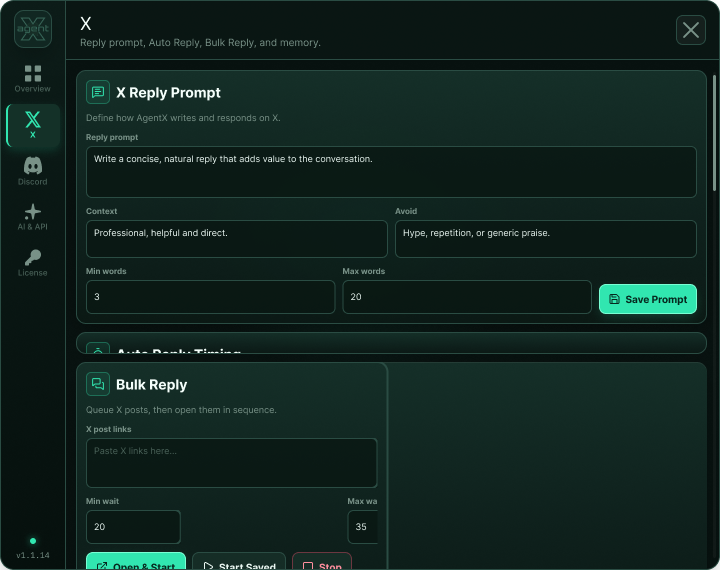This screenshot has height=570, width=720.
Task: Click 'Reply prompt, Auto Reply, Bulk Reply, and memory.'
Action: point(200,42)
